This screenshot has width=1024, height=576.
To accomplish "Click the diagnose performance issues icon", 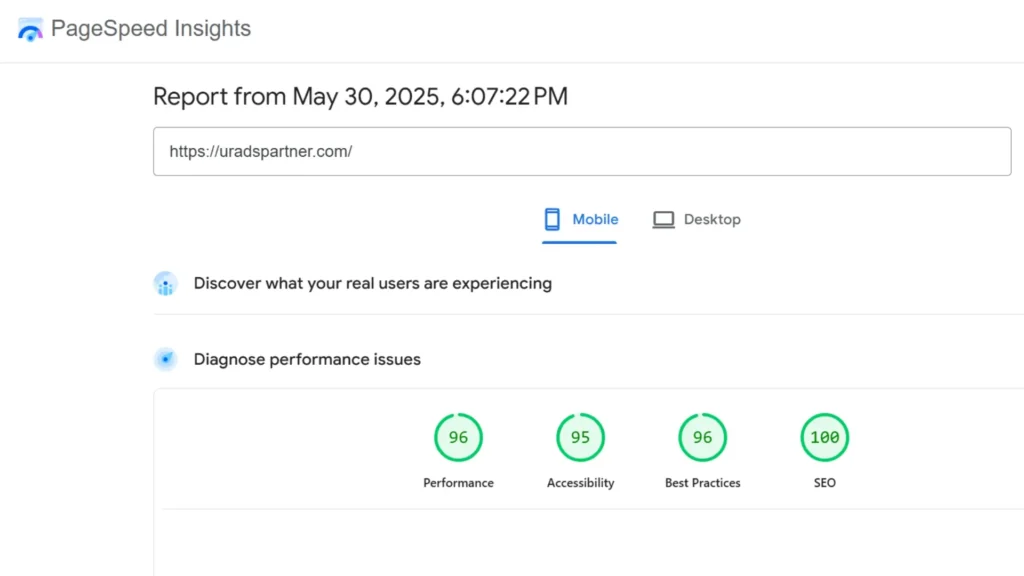I will coord(166,359).
